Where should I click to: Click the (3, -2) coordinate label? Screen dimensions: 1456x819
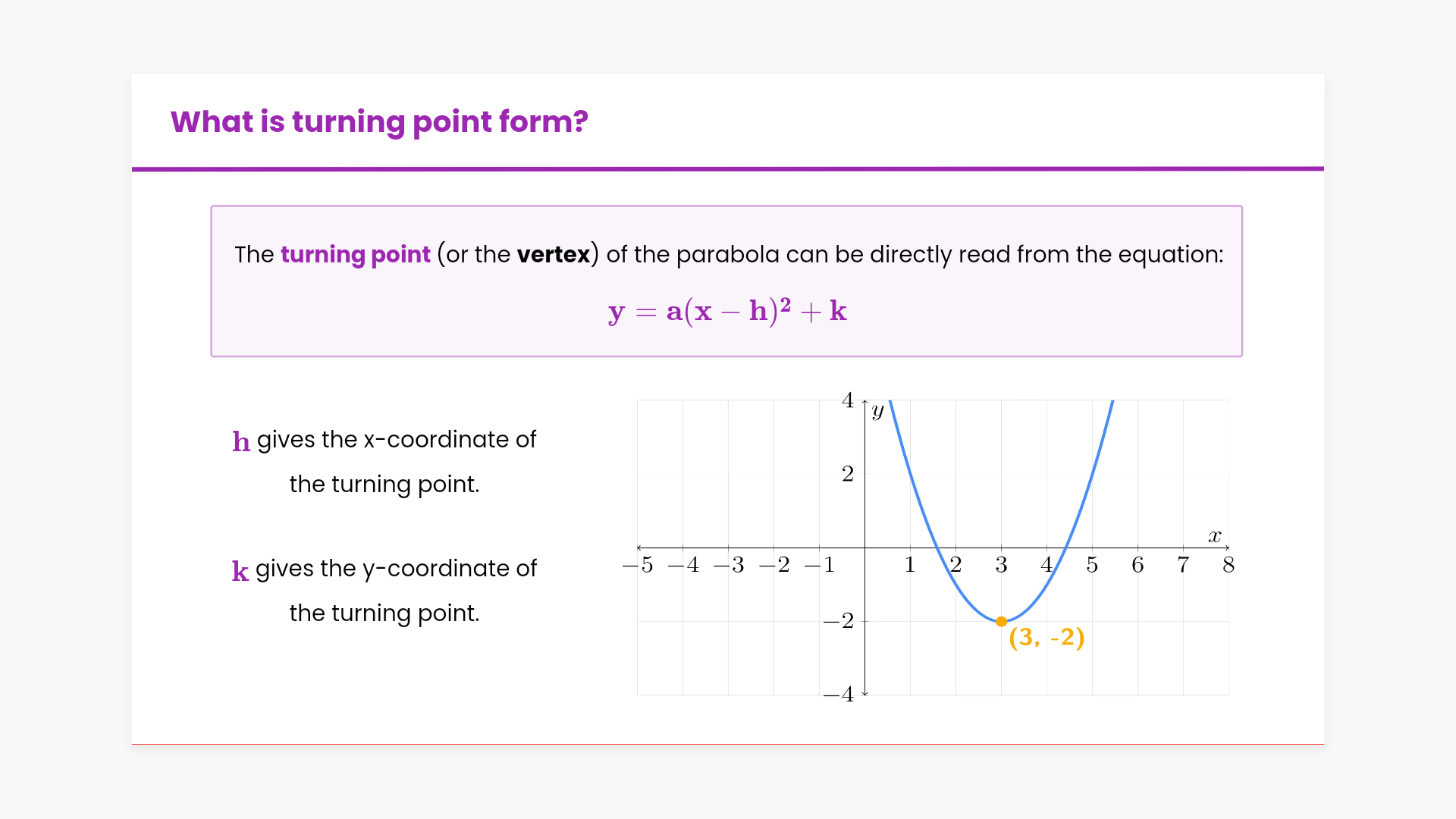click(1046, 637)
